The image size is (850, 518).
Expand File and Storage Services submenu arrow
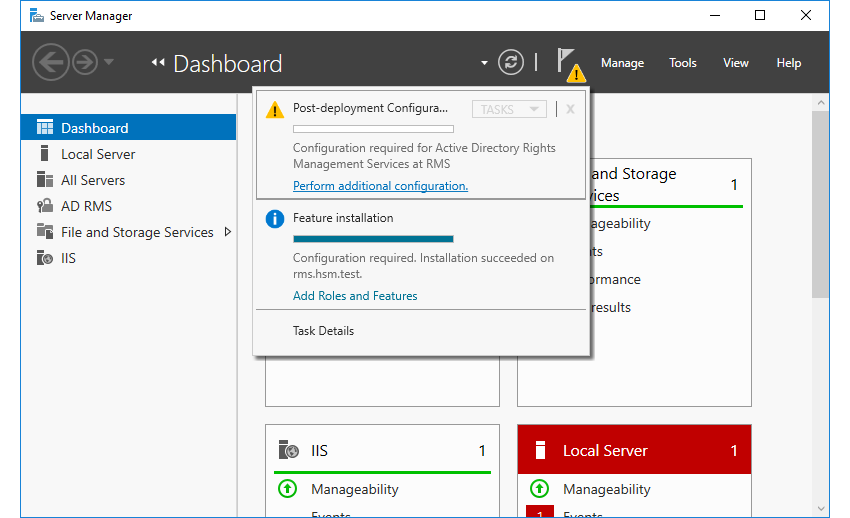228,232
